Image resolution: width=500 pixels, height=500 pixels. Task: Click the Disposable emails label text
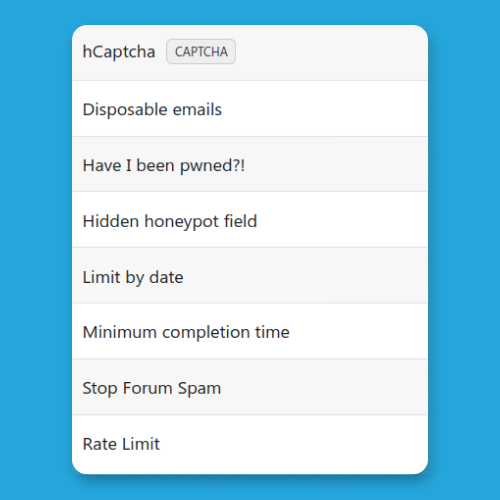click(x=152, y=110)
